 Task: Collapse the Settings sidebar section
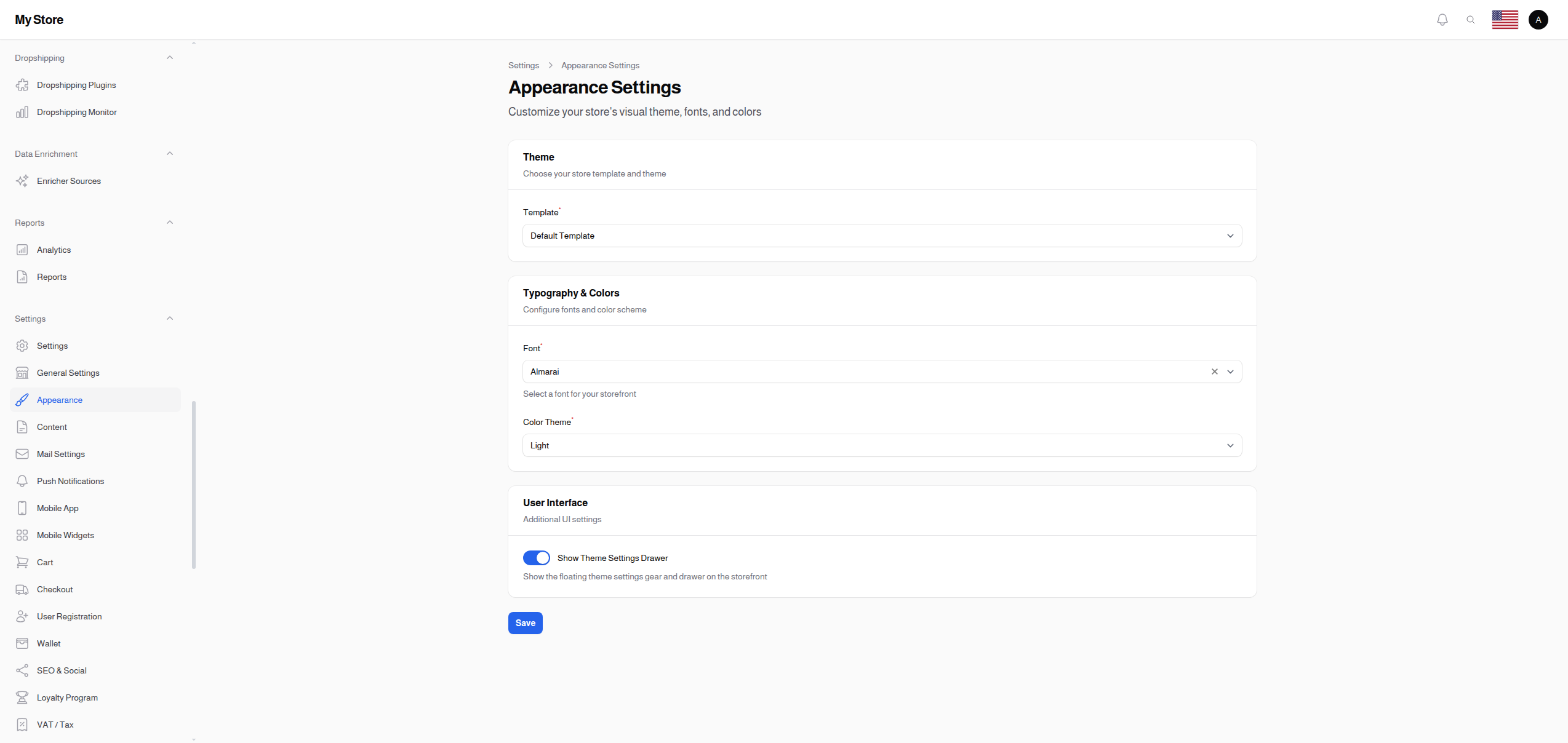170,318
